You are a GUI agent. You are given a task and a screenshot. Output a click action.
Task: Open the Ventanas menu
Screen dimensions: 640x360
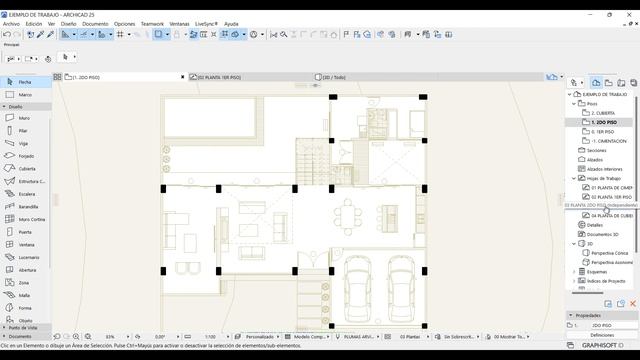point(179,24)
